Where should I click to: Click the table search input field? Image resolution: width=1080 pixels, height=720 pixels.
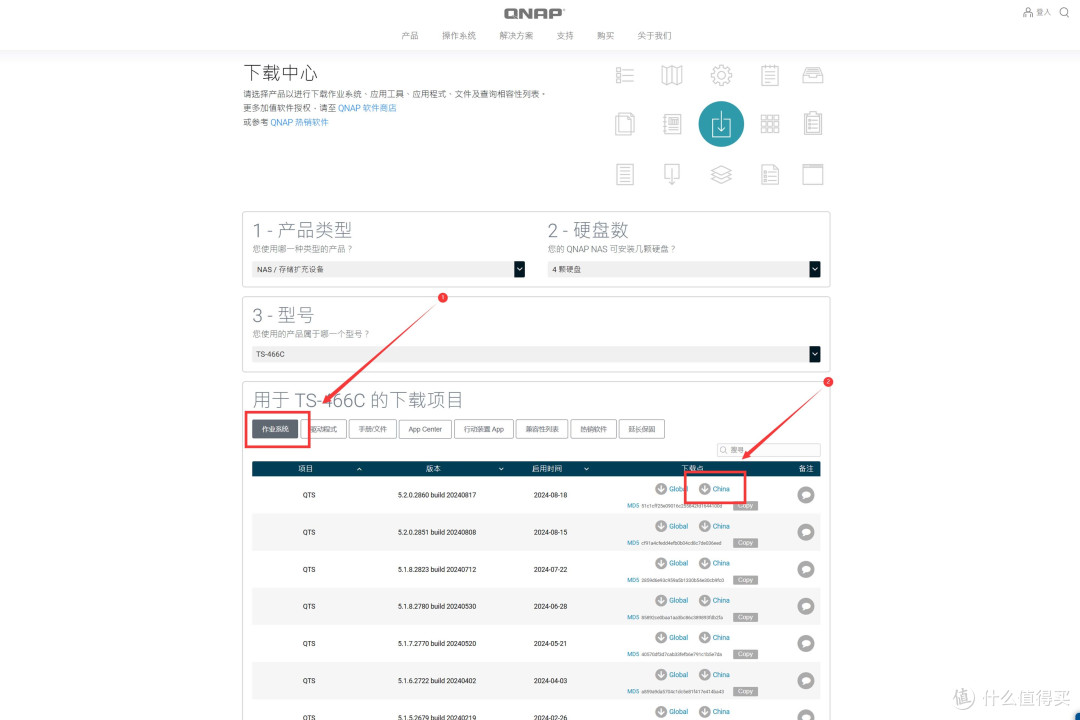point(769,450)
